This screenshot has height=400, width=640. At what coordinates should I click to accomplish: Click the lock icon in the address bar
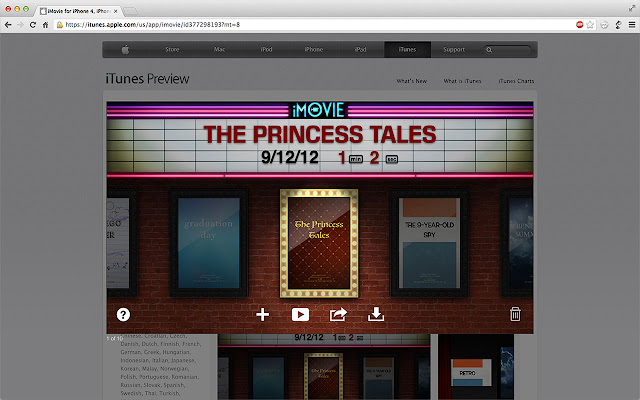[60, 25]
